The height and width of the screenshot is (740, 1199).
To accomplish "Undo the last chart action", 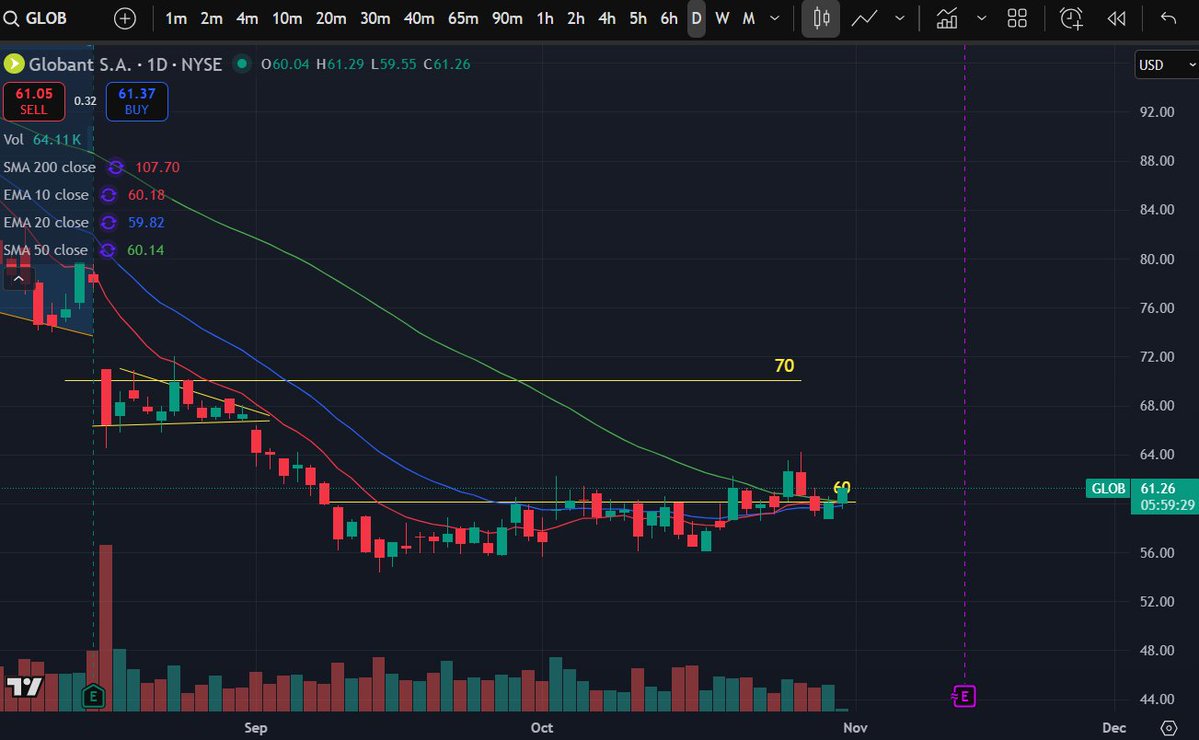I will click(1168, 18).
